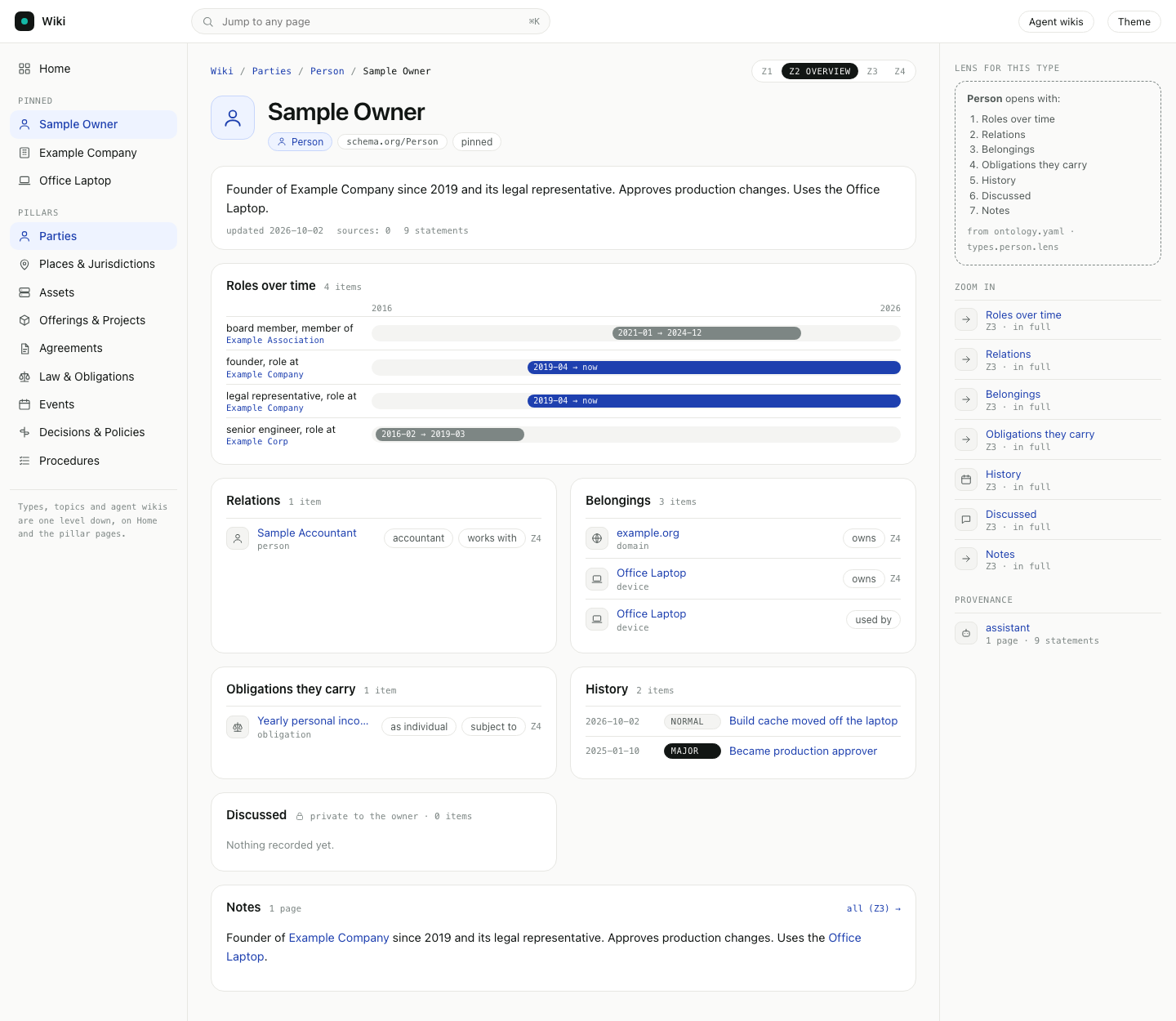Switch to the Z1 zoom level tab
The height and width of the screenshot is (1021, 1176).
coord(767,71)
